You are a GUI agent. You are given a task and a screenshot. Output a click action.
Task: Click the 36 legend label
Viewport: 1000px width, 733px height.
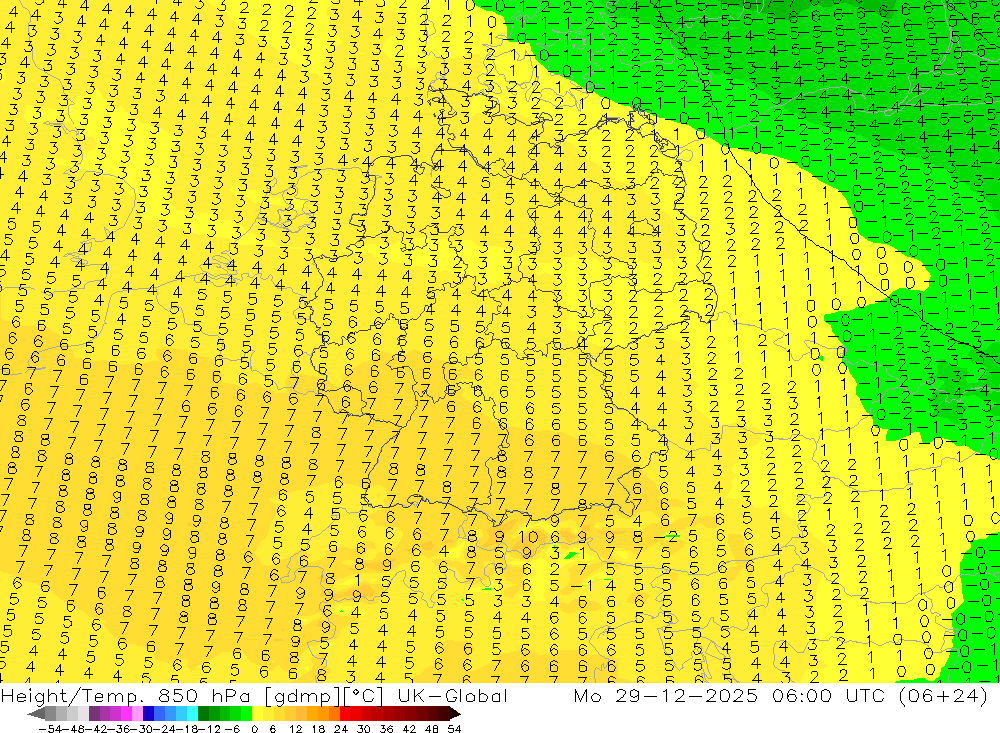point(386,729)
